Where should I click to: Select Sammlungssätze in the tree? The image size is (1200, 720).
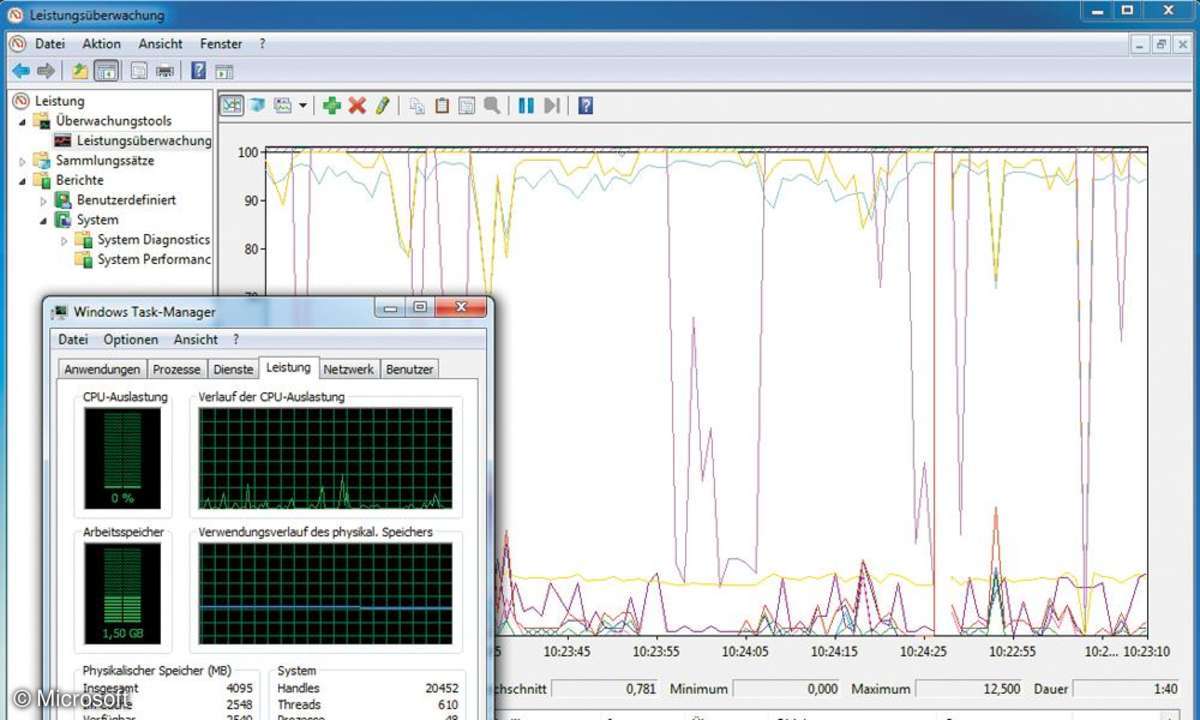[105, 160]
